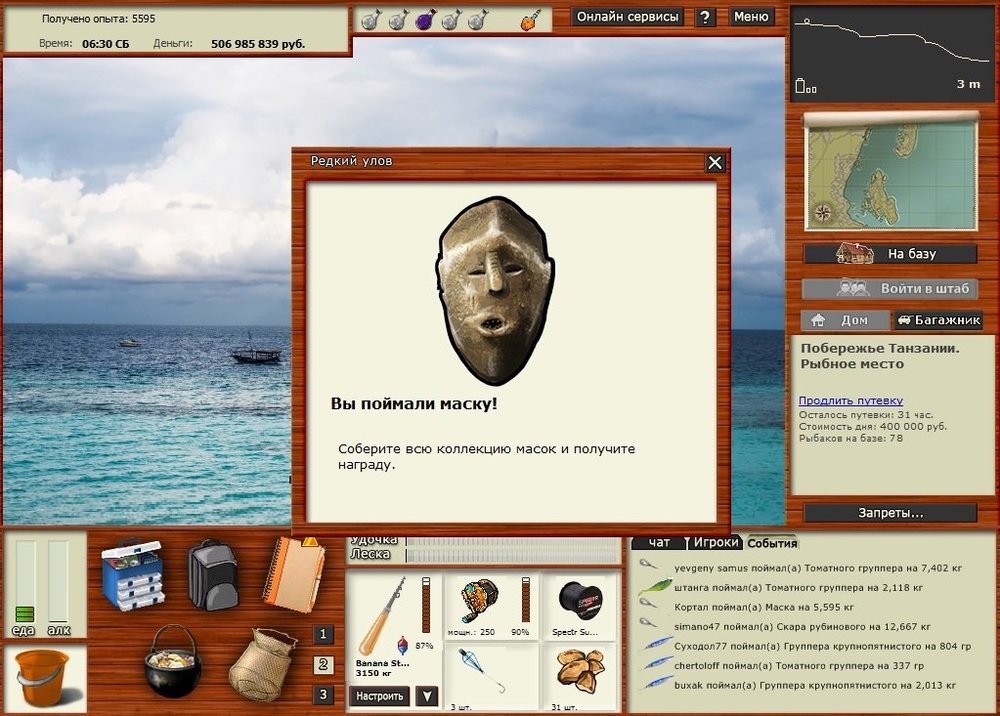Viewport: 1000px width, 716px height.
Task: Select the purple potion flask
Action: click(426, 19)
